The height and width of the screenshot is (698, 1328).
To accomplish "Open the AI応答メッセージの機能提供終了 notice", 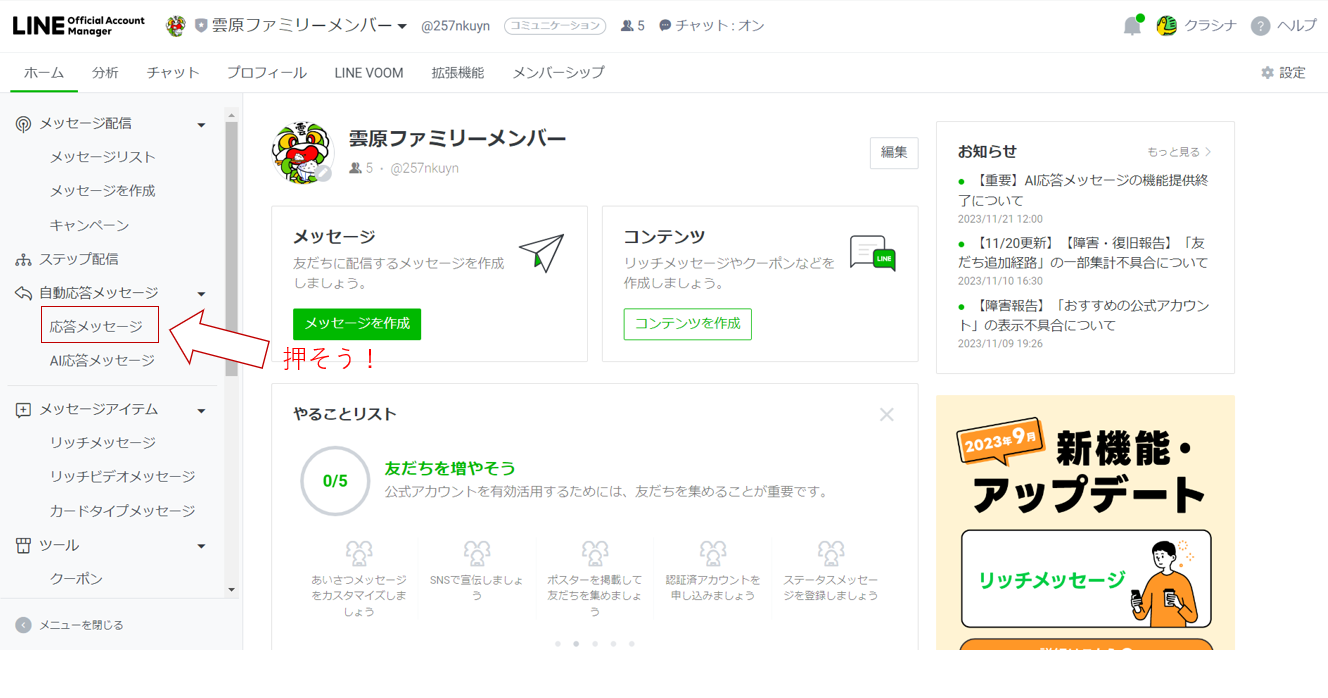I will (x=1084, y=190).
